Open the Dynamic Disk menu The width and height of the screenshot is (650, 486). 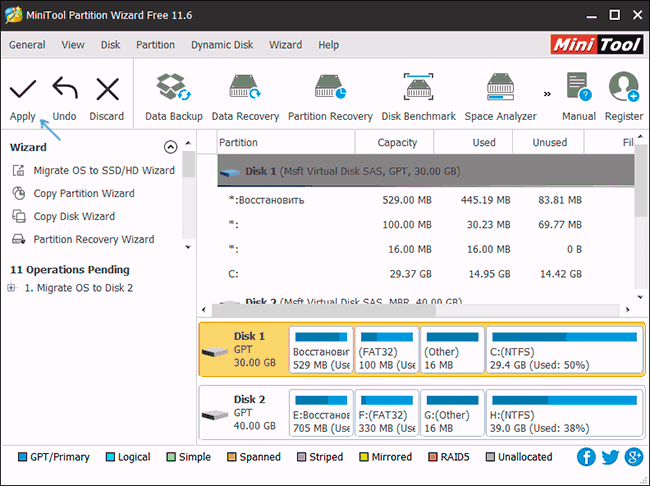[222, 45]
